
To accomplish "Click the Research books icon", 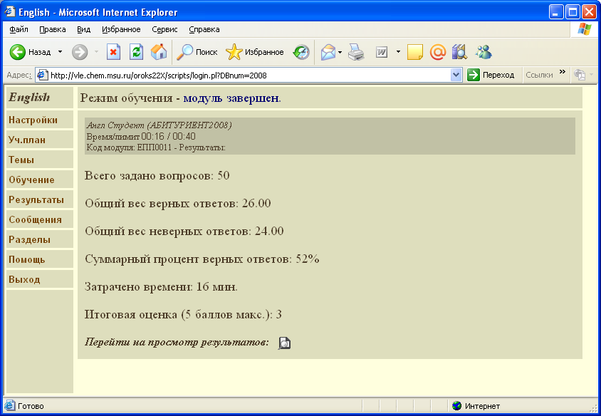I will pyautogui.click(x=459, y=52).
